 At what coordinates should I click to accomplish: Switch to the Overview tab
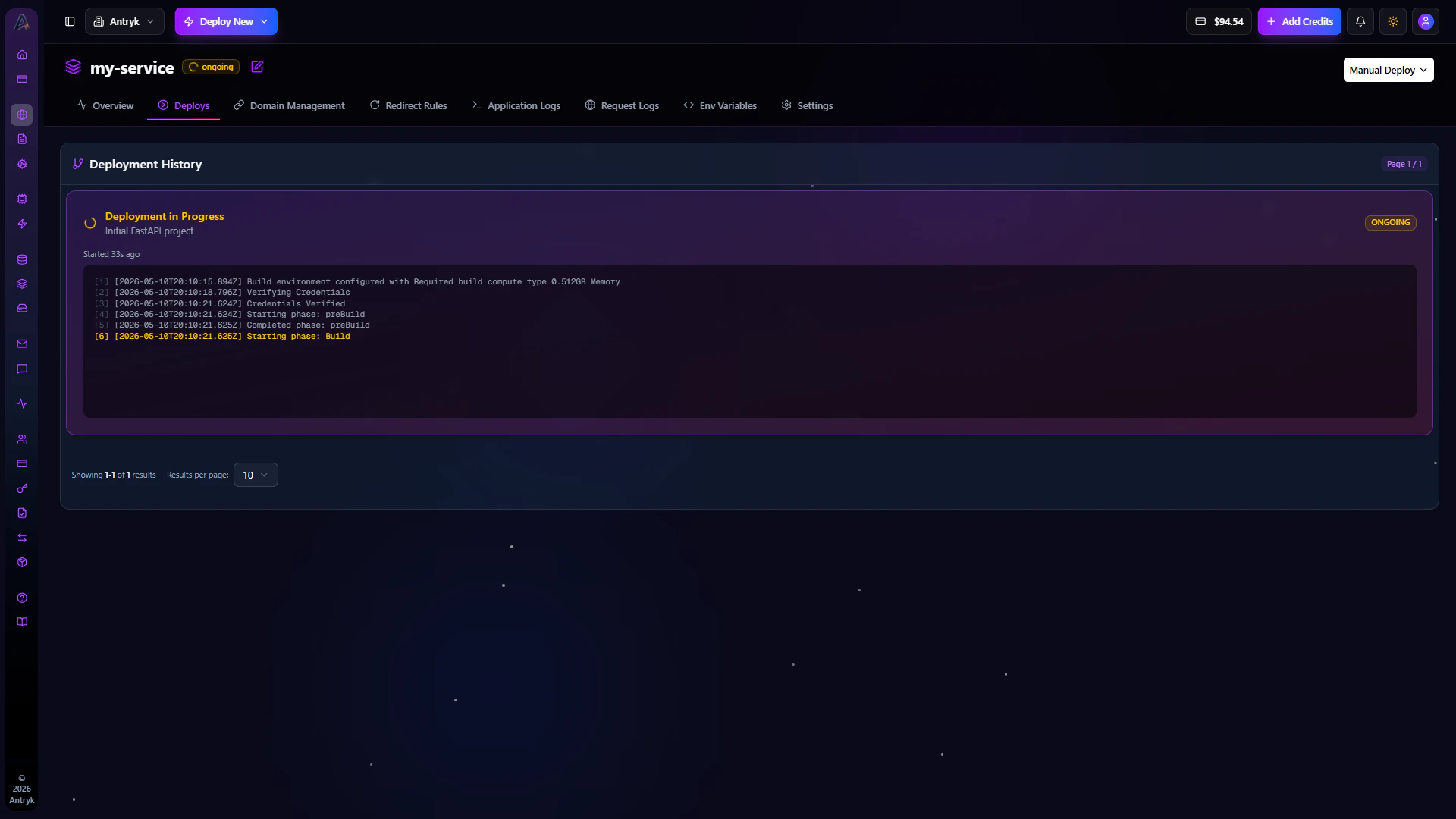point(105,105)
